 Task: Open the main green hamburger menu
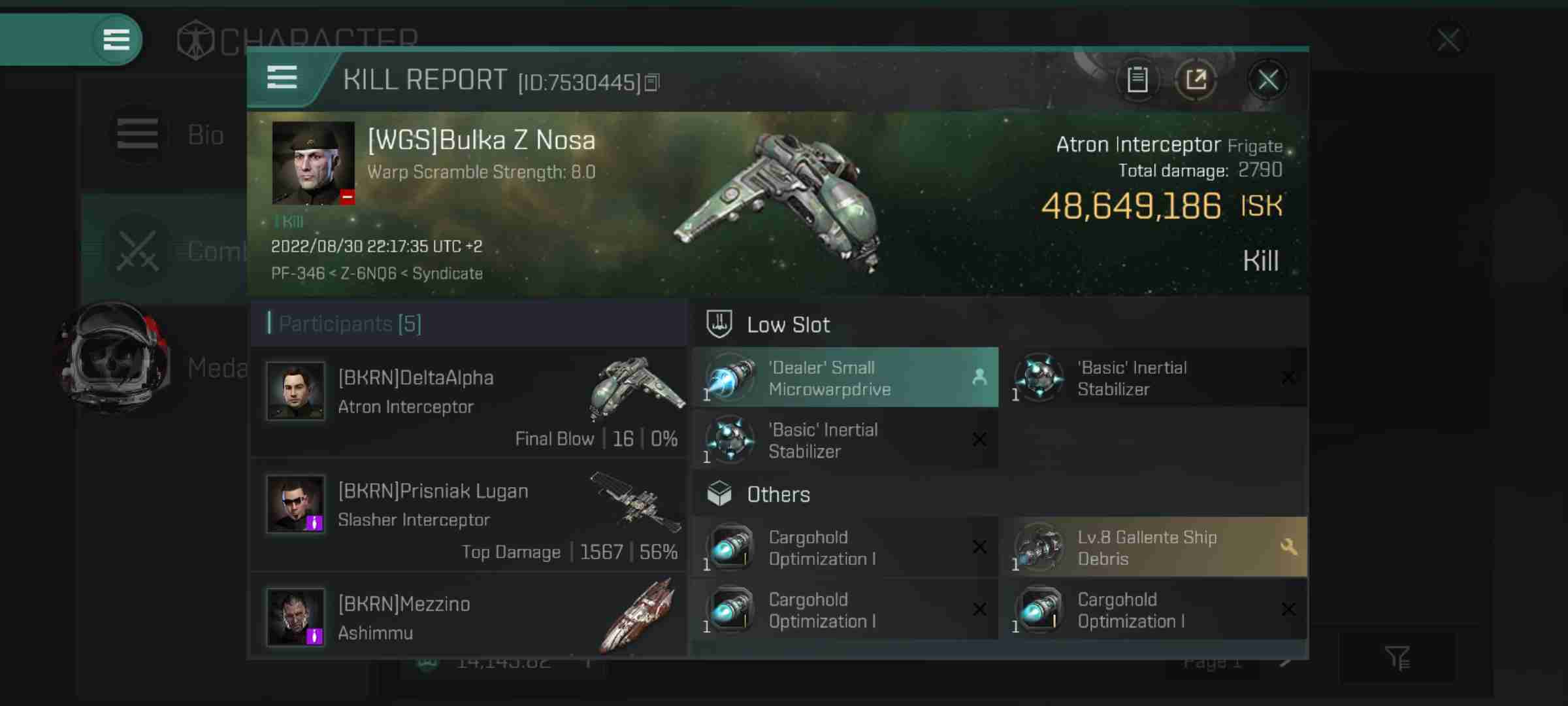(117, 39)
